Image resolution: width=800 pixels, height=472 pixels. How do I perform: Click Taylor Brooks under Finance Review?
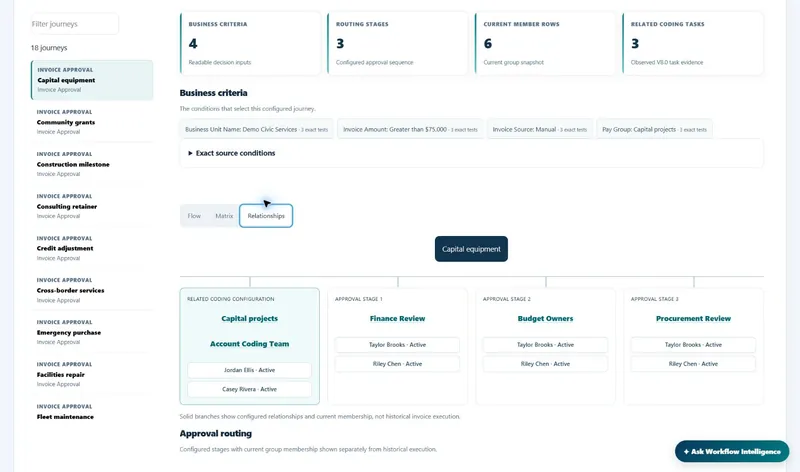tap(397, 344)
